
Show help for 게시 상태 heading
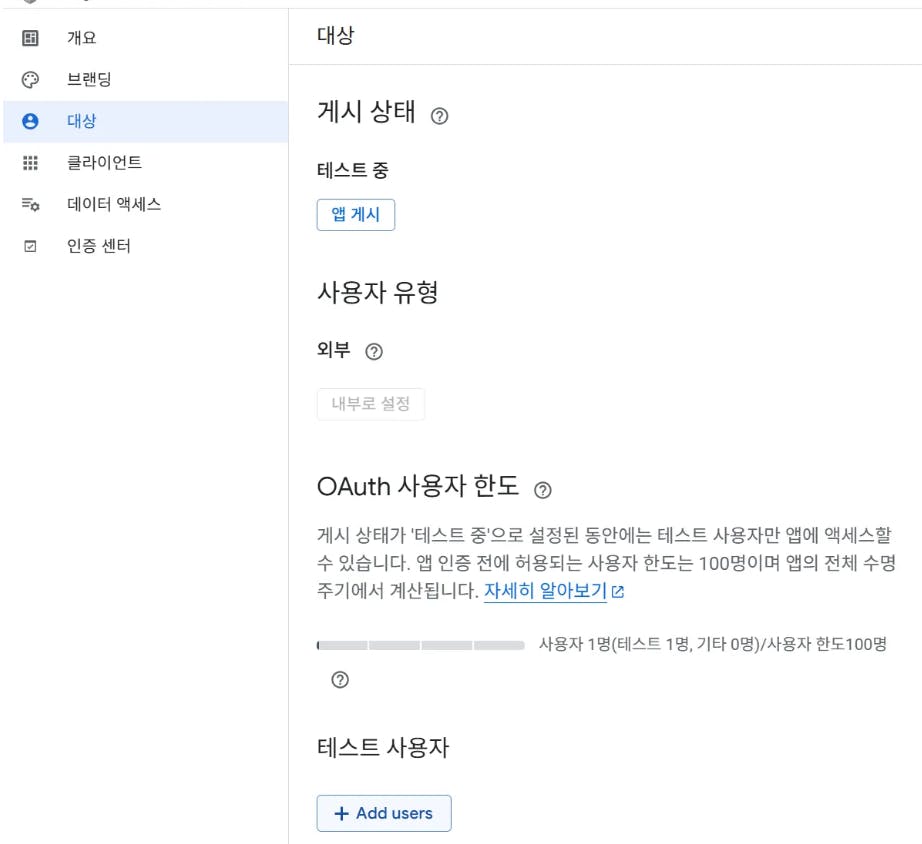[x=439, y=116]
